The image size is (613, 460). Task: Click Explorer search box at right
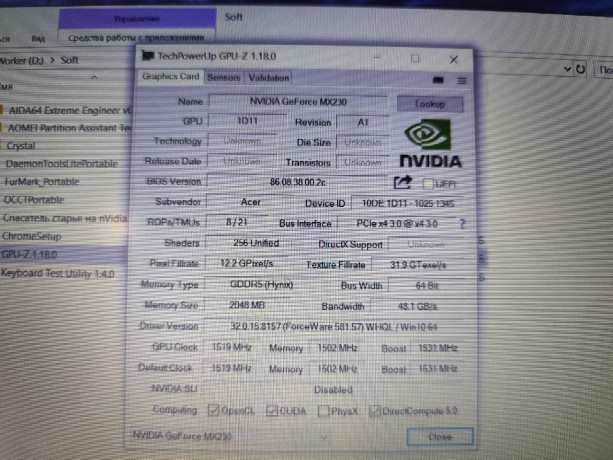[x=604, y=70]
